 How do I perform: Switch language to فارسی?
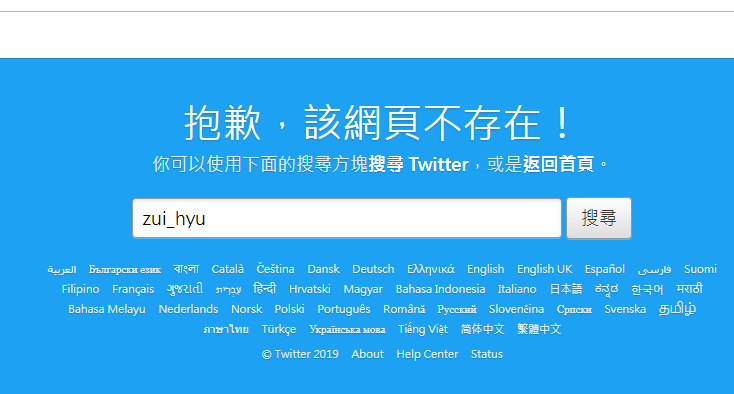pyautogui.click(x=654, y=270)
